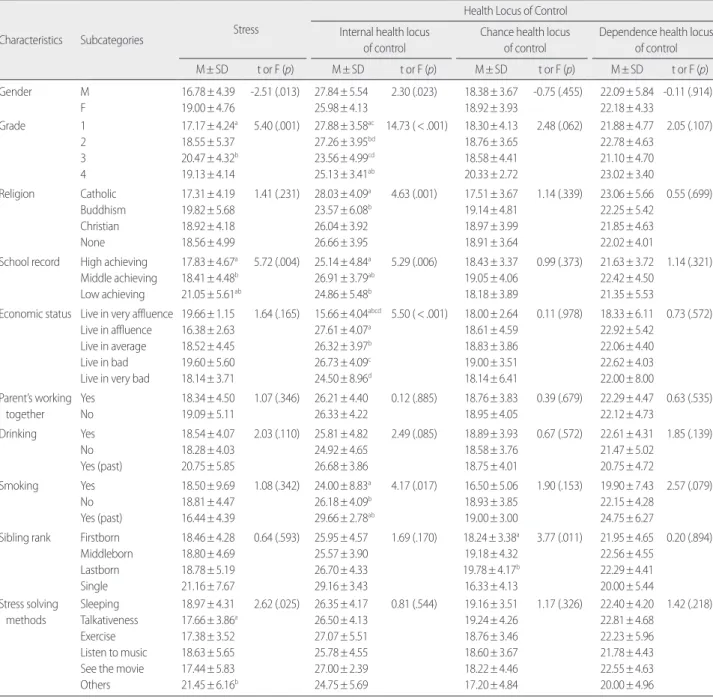Click internal locus value '29.66±2.78'

[x=345, y=518]
